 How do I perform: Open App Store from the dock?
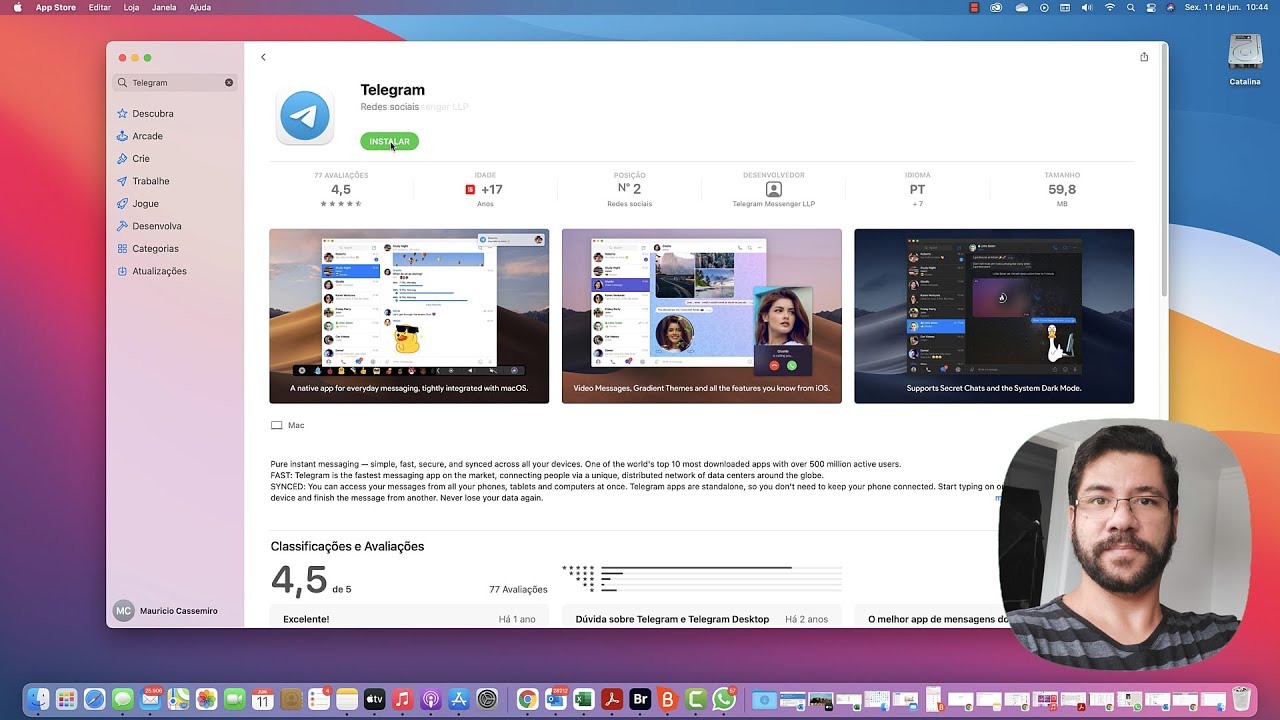[459, 700]
